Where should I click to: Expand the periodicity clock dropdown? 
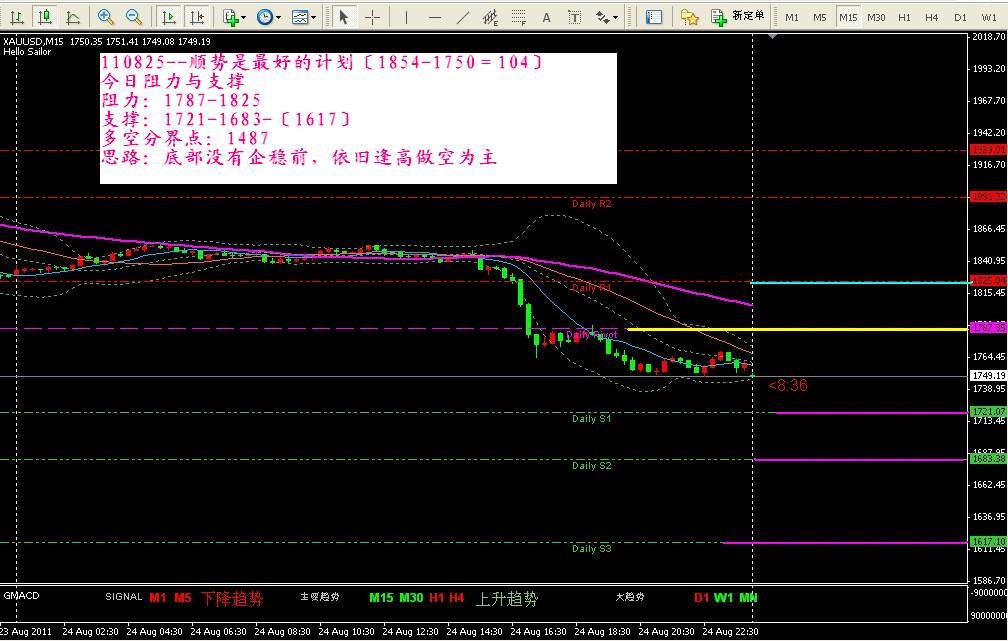click(268, 17)
